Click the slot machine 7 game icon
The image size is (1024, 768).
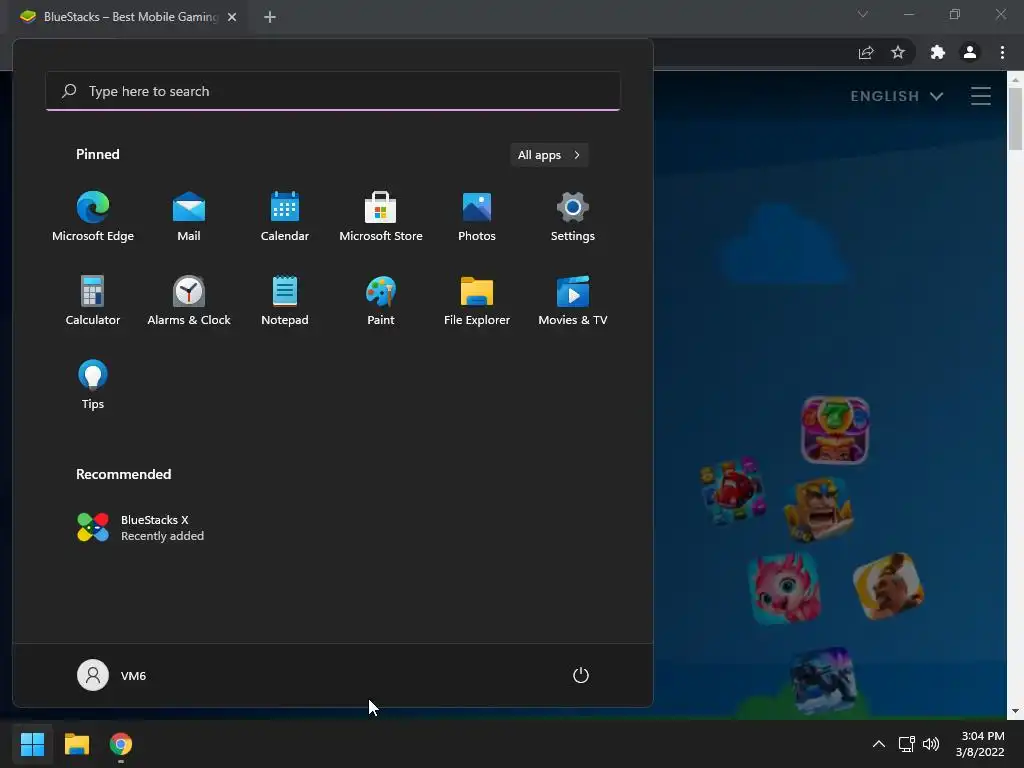coord(835,430)
